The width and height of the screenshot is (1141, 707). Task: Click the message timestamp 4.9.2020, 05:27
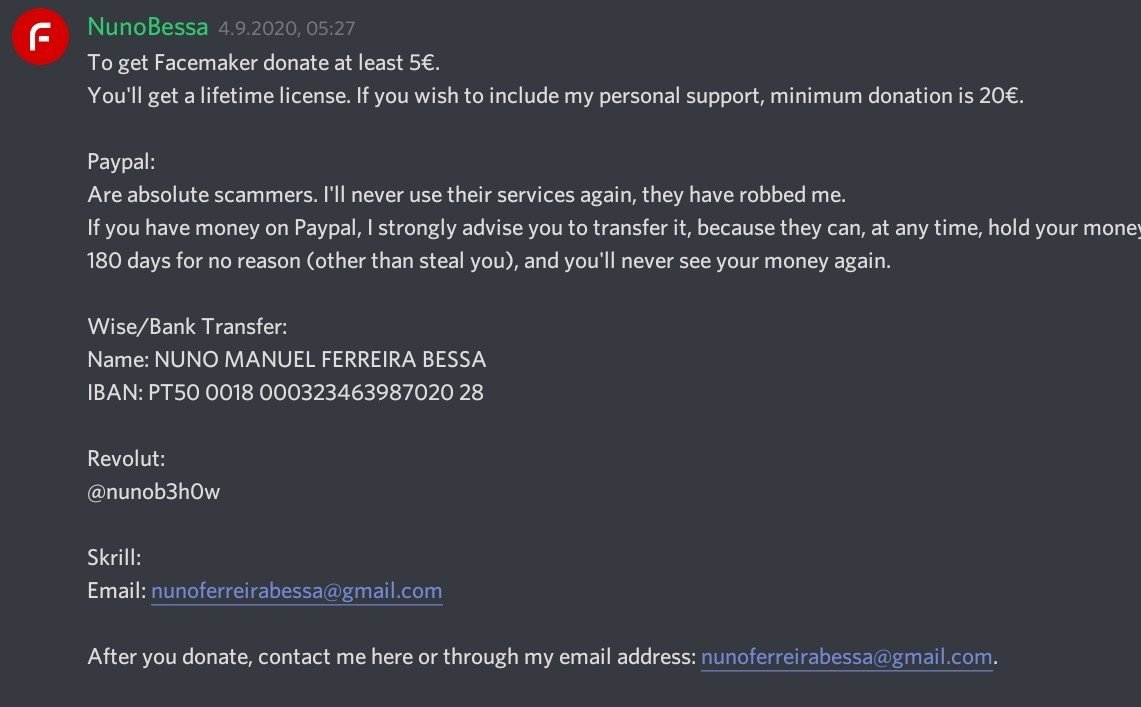click(x=287, y=28)
